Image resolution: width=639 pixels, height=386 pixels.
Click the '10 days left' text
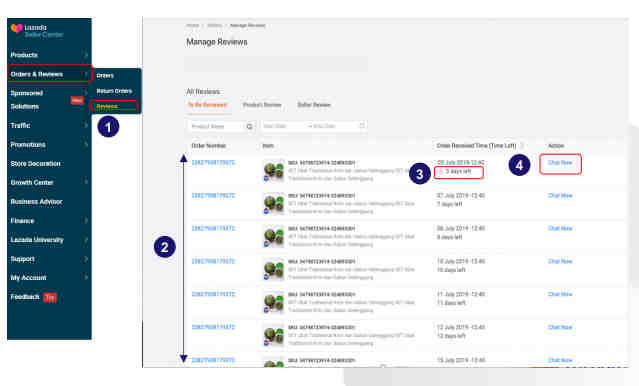point(451,270)
